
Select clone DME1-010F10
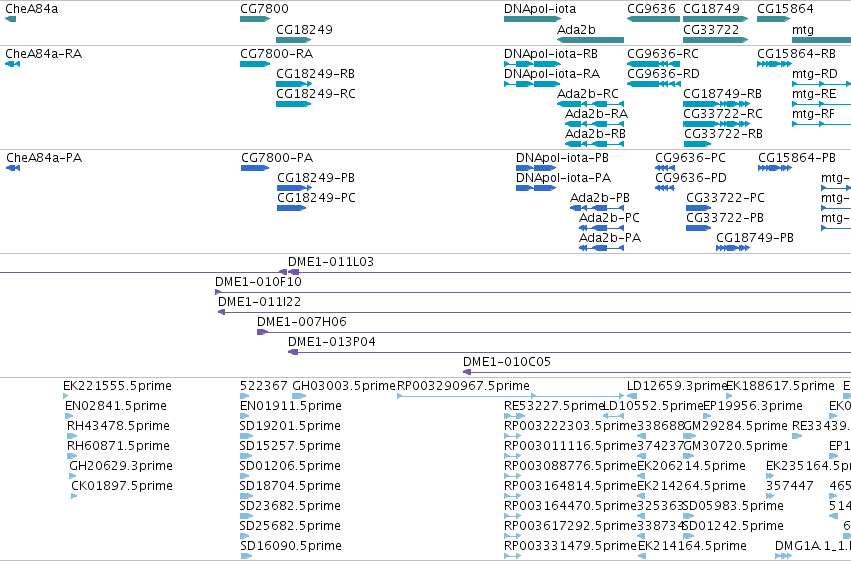258,282
